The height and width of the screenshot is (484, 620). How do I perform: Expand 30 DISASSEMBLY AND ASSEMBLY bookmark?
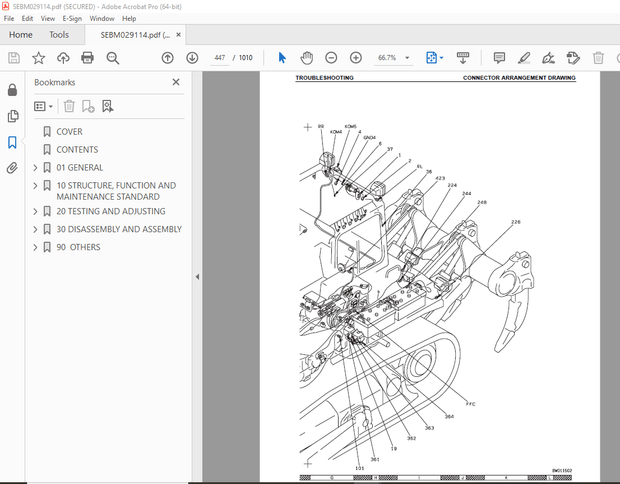coord(35,229)
